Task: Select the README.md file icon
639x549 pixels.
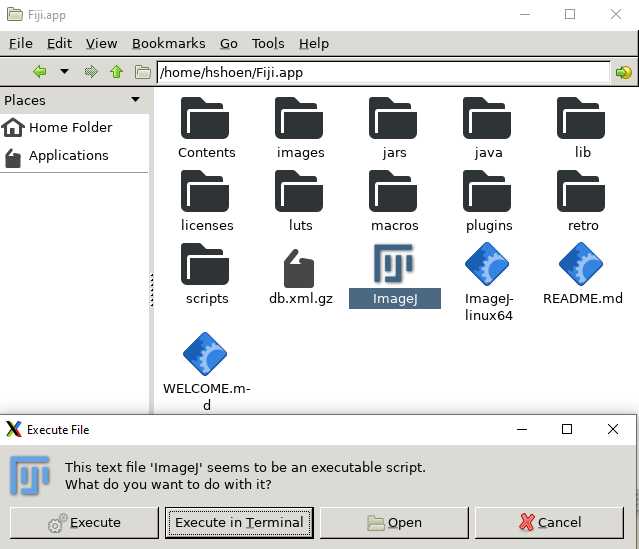Action: click(581, 264)
